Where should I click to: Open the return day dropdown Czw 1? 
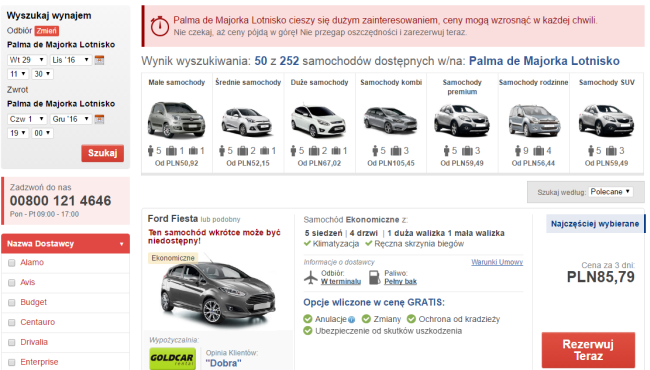tap(27, 119)
